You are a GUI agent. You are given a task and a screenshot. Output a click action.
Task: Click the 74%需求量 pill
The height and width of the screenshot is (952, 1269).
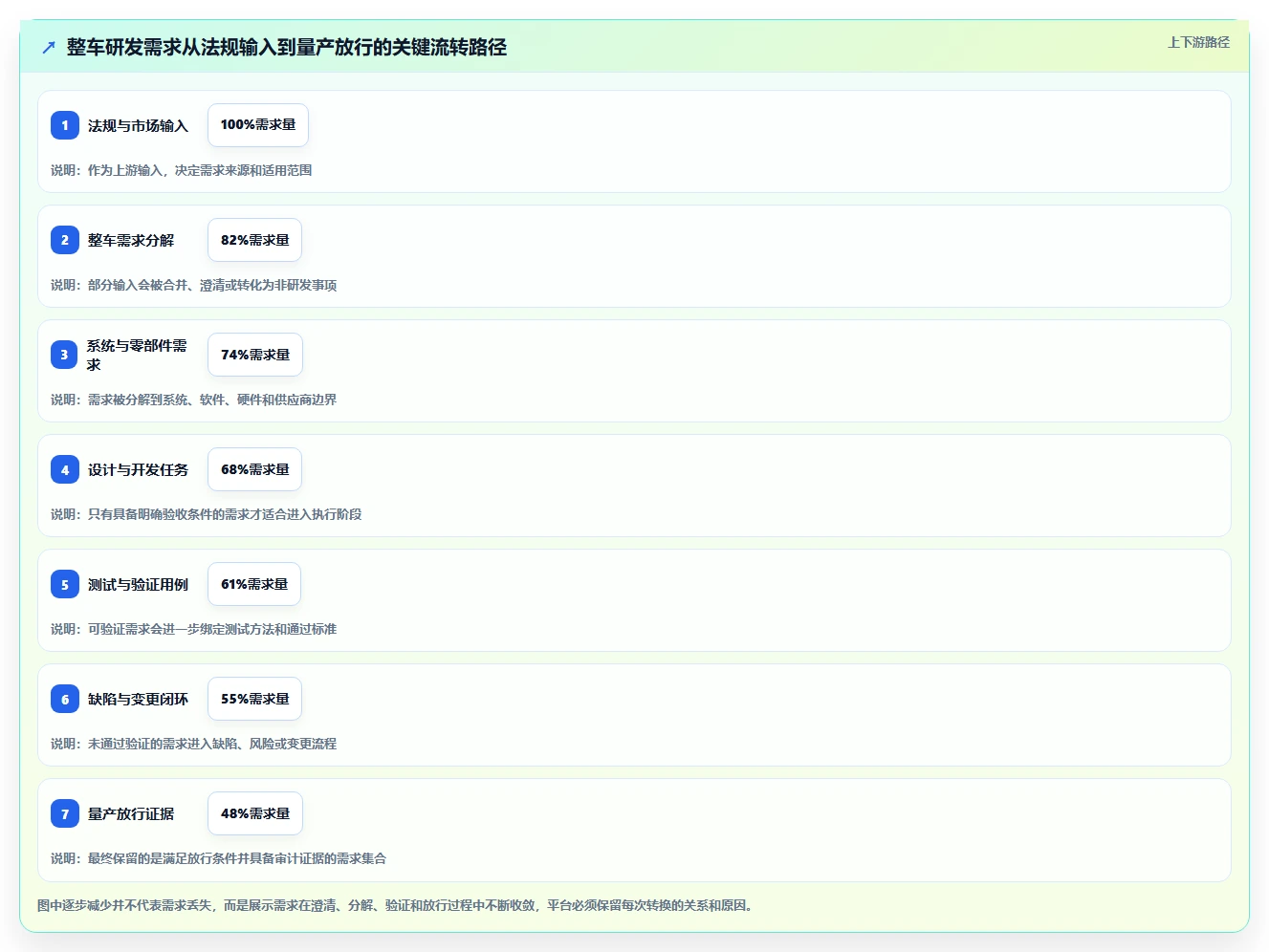coord(255,355)
